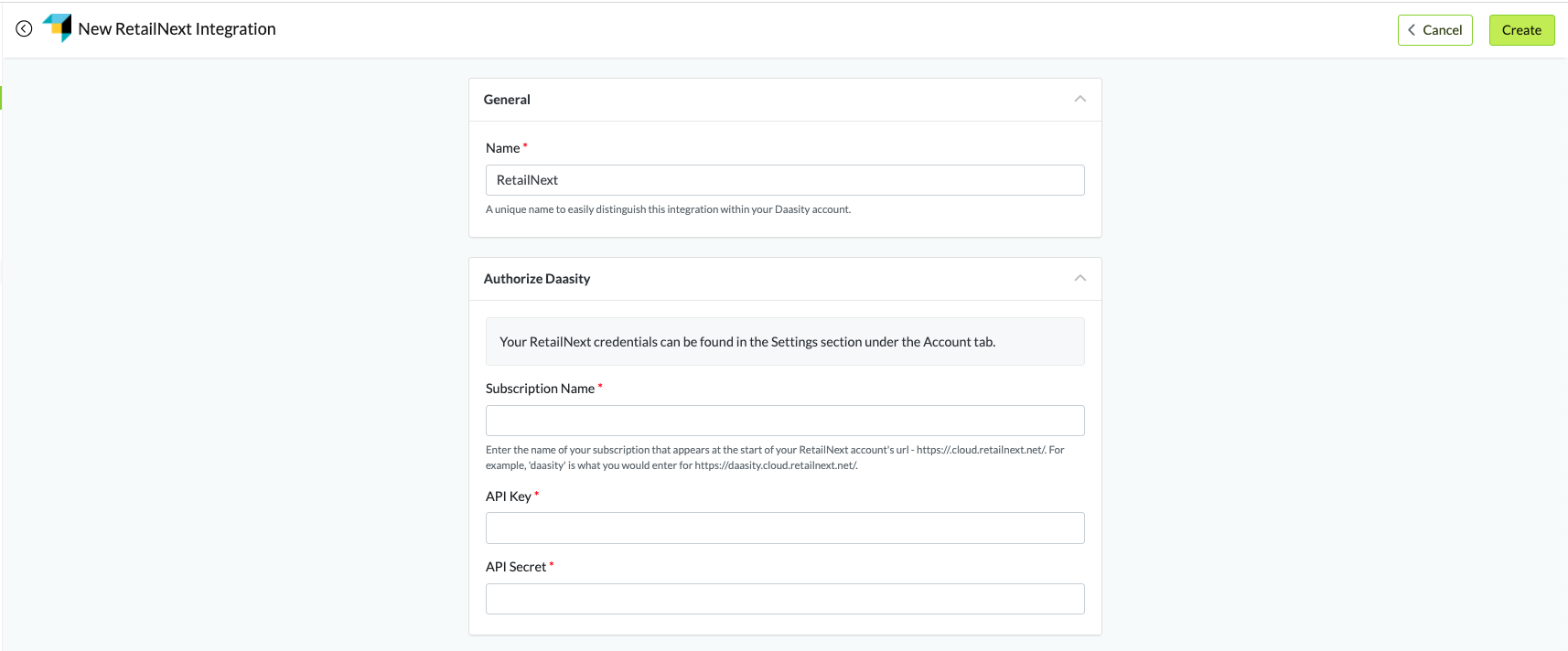This screenshot has height=651, width=1568.
Task: Click the API Secret label
Action: pos(515,567)
